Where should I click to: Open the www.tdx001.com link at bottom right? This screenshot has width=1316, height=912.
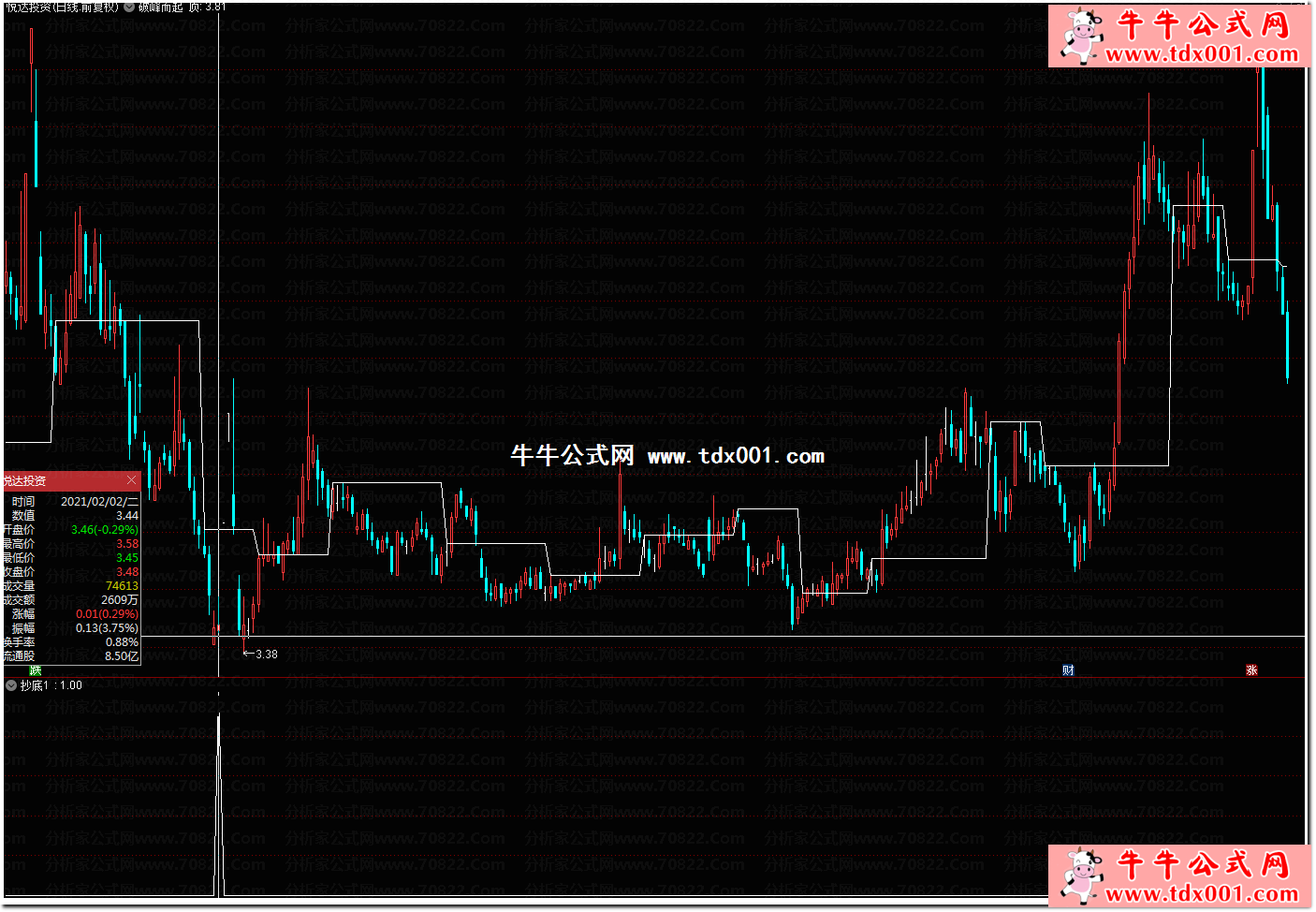[1202, 893]
